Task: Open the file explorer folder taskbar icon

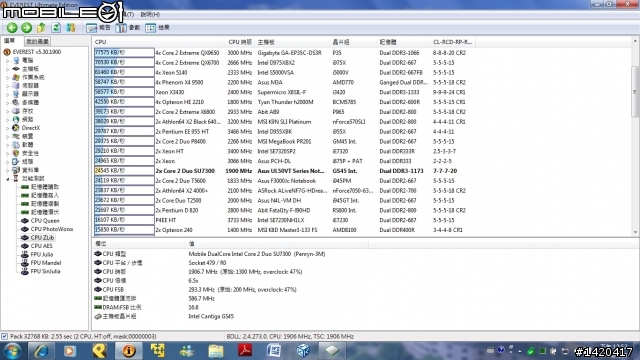Action: 216,351
